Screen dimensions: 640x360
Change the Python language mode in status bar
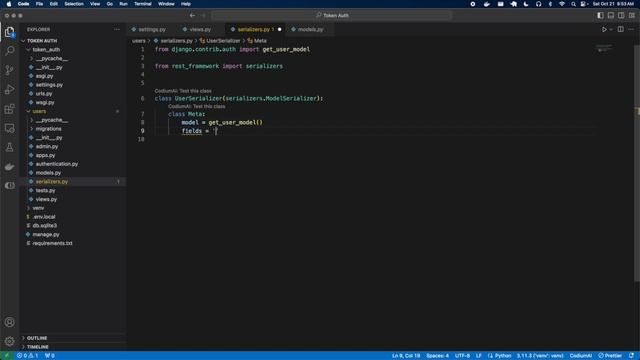coord(503,356)
